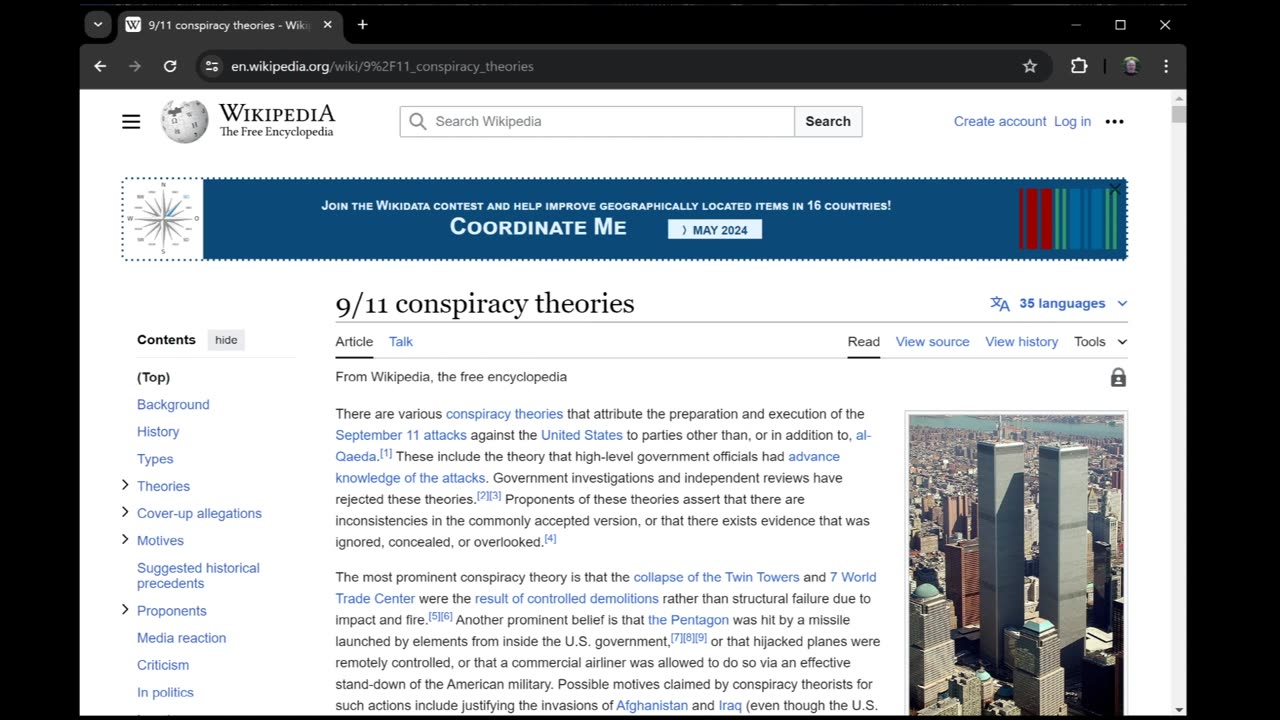Open the Tools dropdown menu
This screenshot has height=720, width=1280.
coord(1100,341)
